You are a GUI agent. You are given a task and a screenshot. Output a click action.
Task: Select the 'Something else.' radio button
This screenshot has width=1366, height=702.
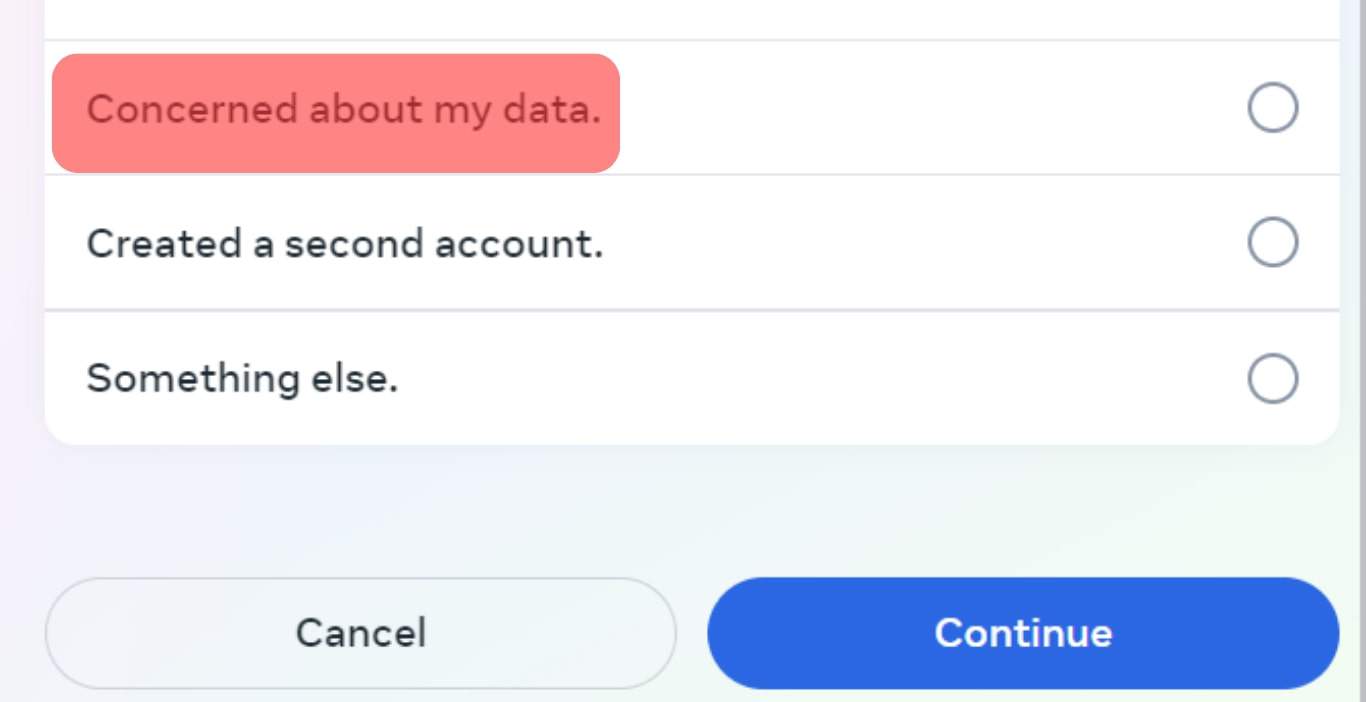tap(1273, 378)
